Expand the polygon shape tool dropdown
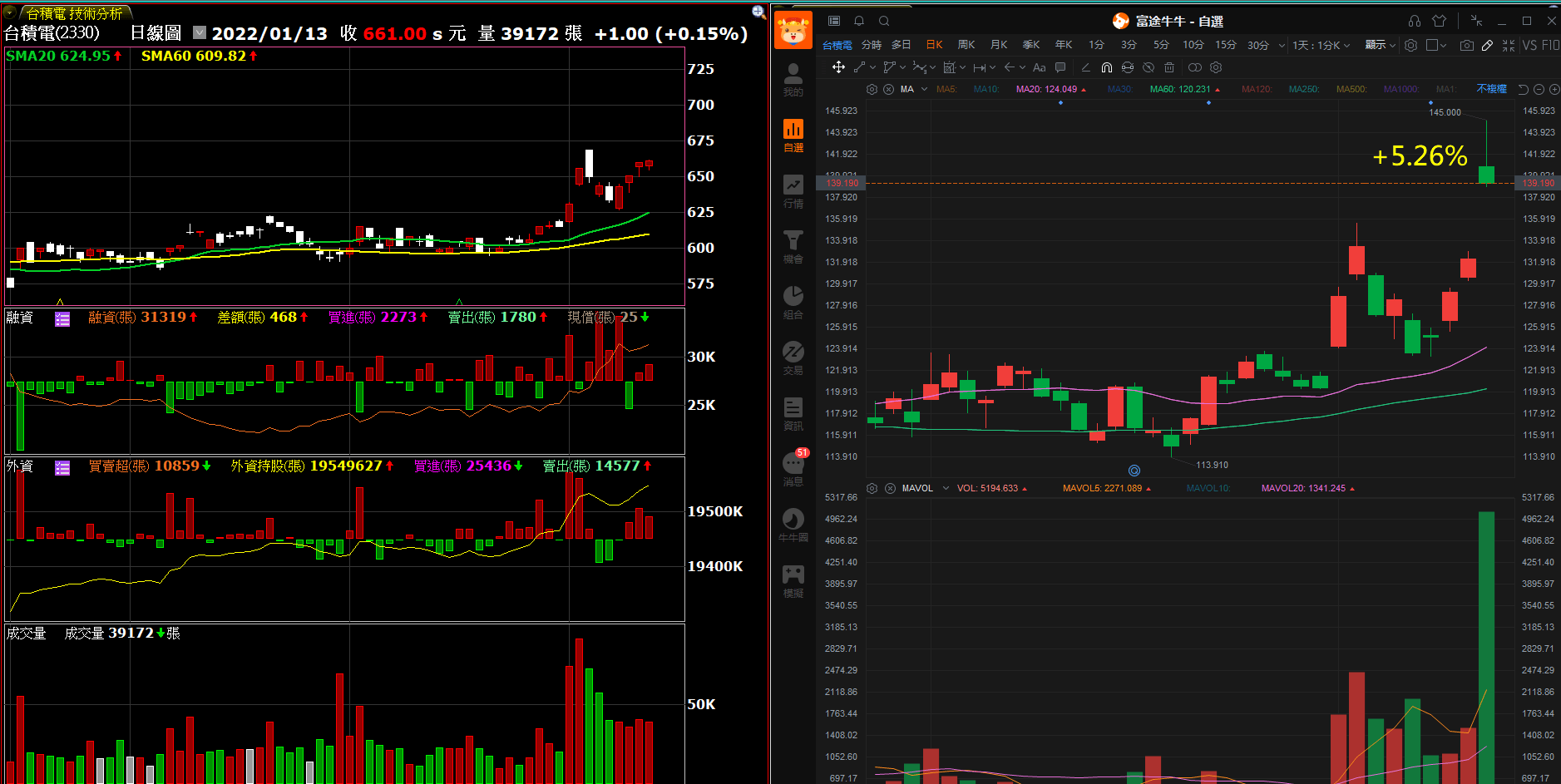1561x784 pixels. [902, 67]
